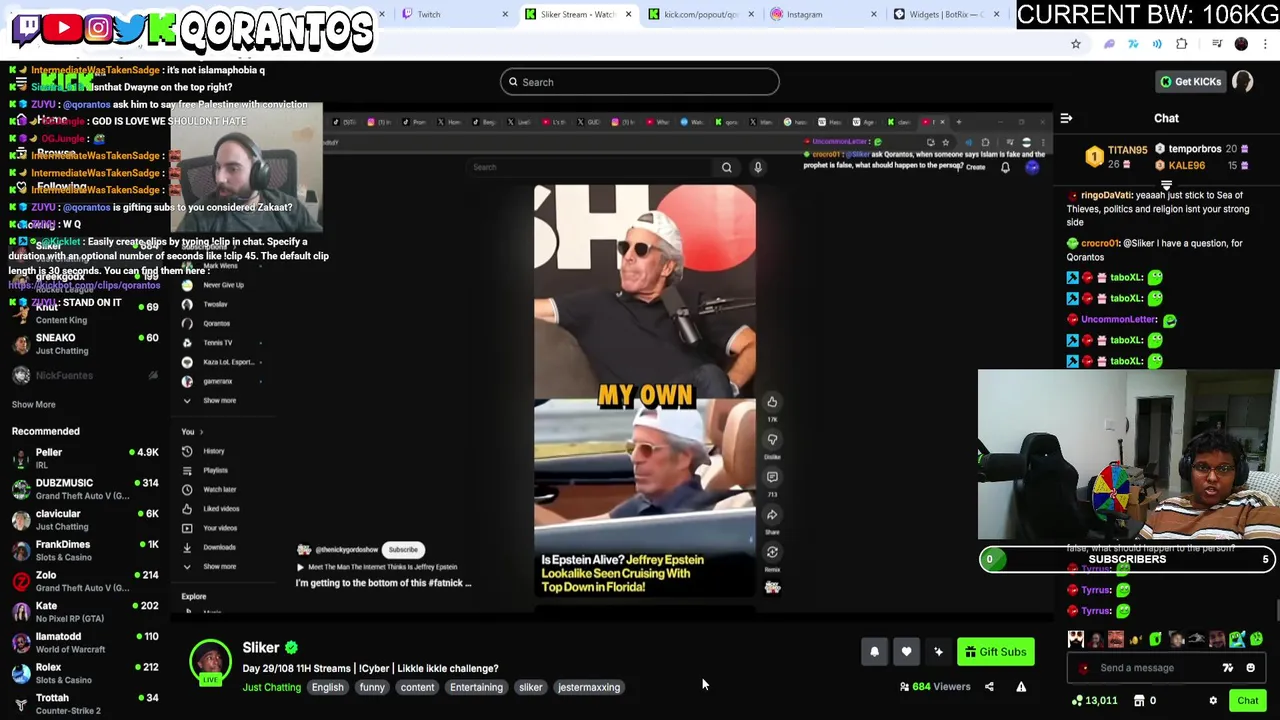Select the Sliker Stream browser tab
This screenshot has width=1280, height=720.
[578, 14]
